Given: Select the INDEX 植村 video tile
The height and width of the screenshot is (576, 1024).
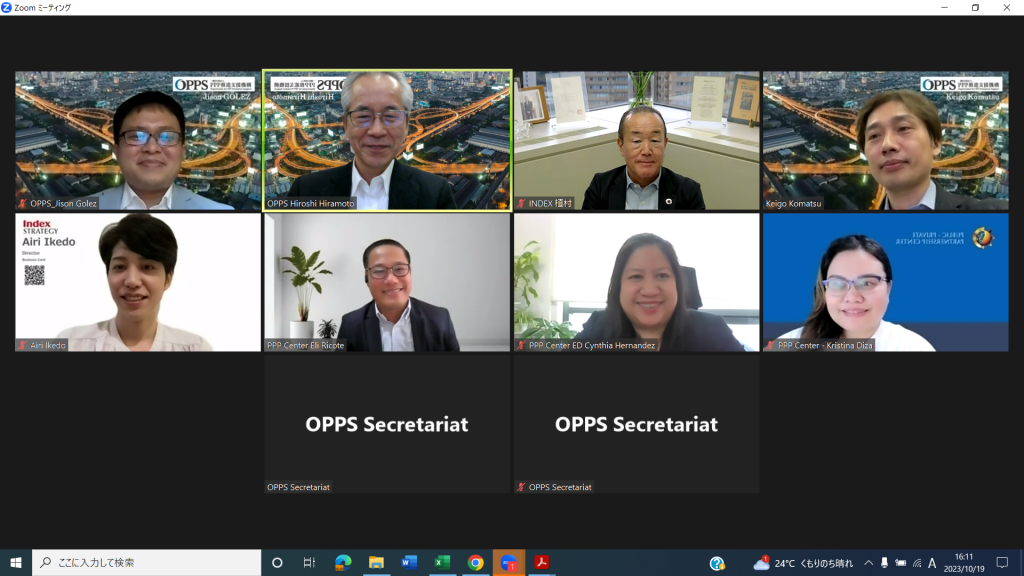Looking at the screenshot, I should click(x=637, y=140).
